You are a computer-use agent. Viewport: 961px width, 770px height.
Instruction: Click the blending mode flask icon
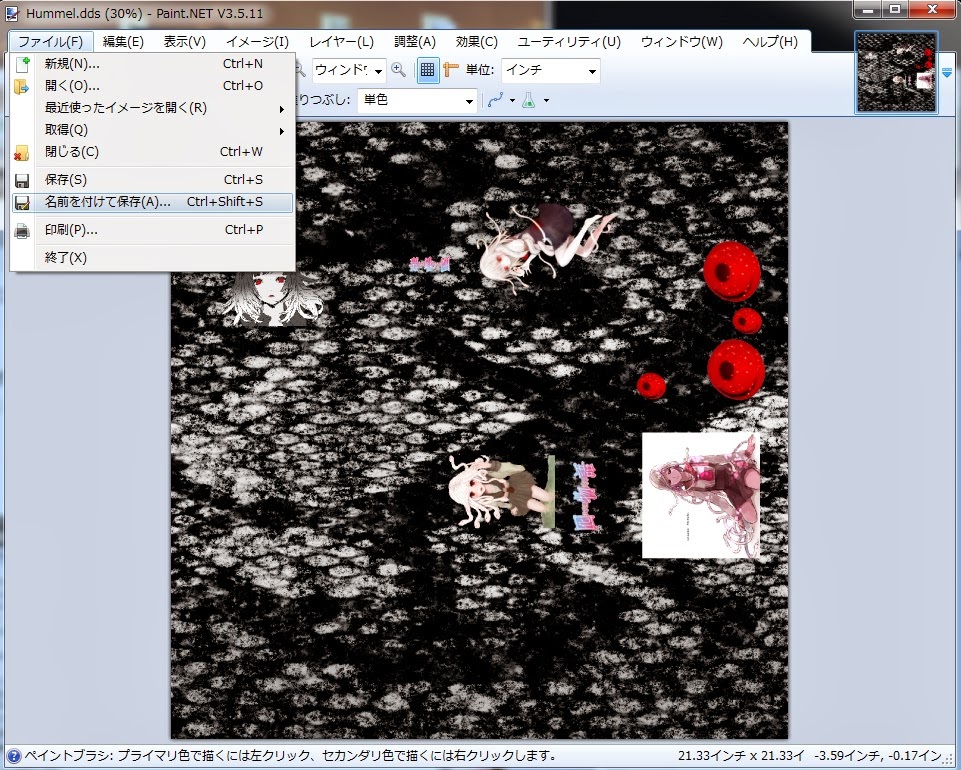pos(529,100)
